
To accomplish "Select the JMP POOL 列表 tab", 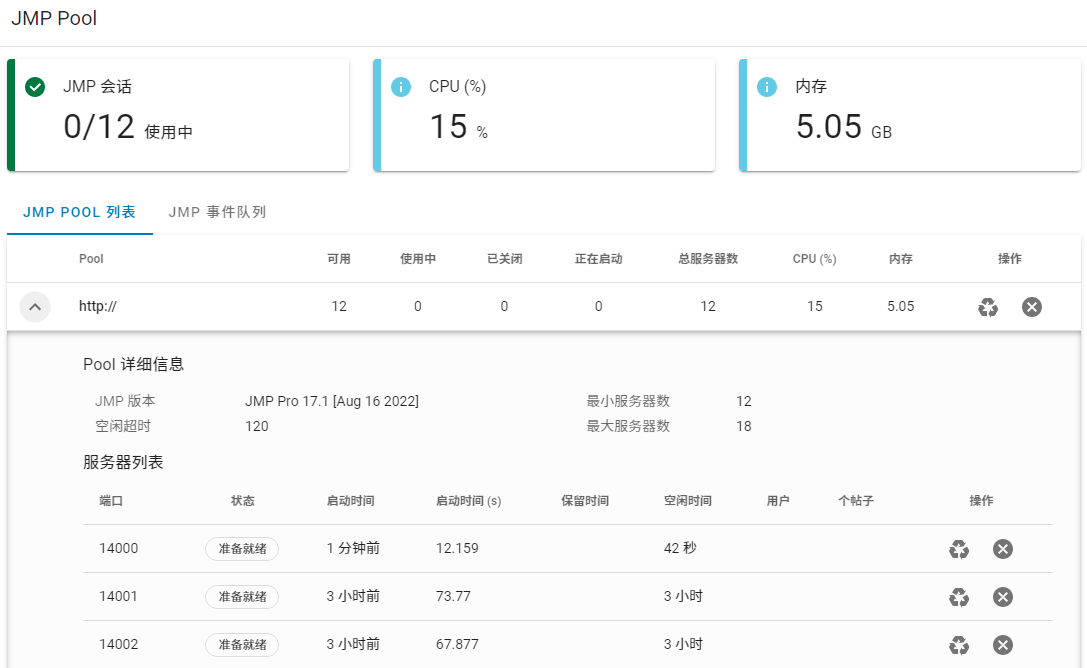I will [x=79, y=212].
